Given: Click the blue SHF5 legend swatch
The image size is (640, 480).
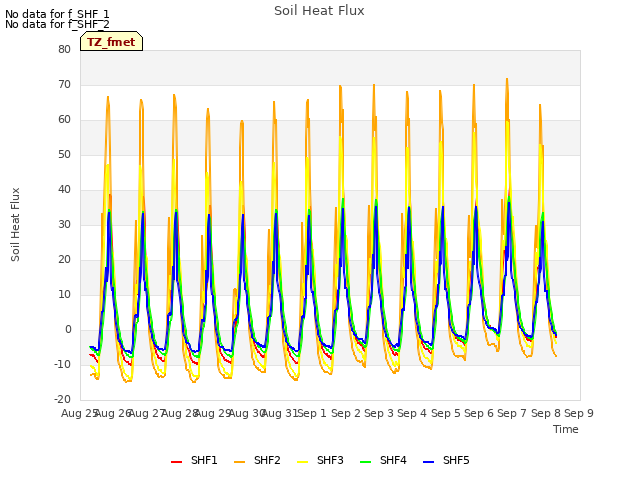Looking at the screenshot, I should pos(429,462).
